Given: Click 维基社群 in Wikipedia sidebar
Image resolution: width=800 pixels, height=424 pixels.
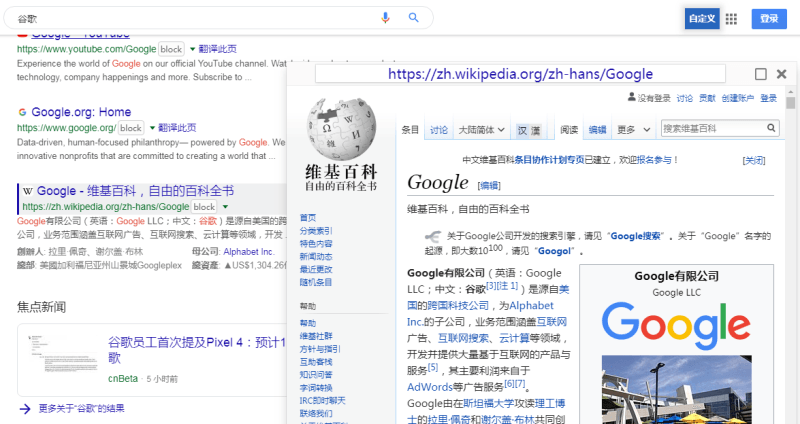Looking at the screenshot, I should pyautogui.click(x=316, y=336).
